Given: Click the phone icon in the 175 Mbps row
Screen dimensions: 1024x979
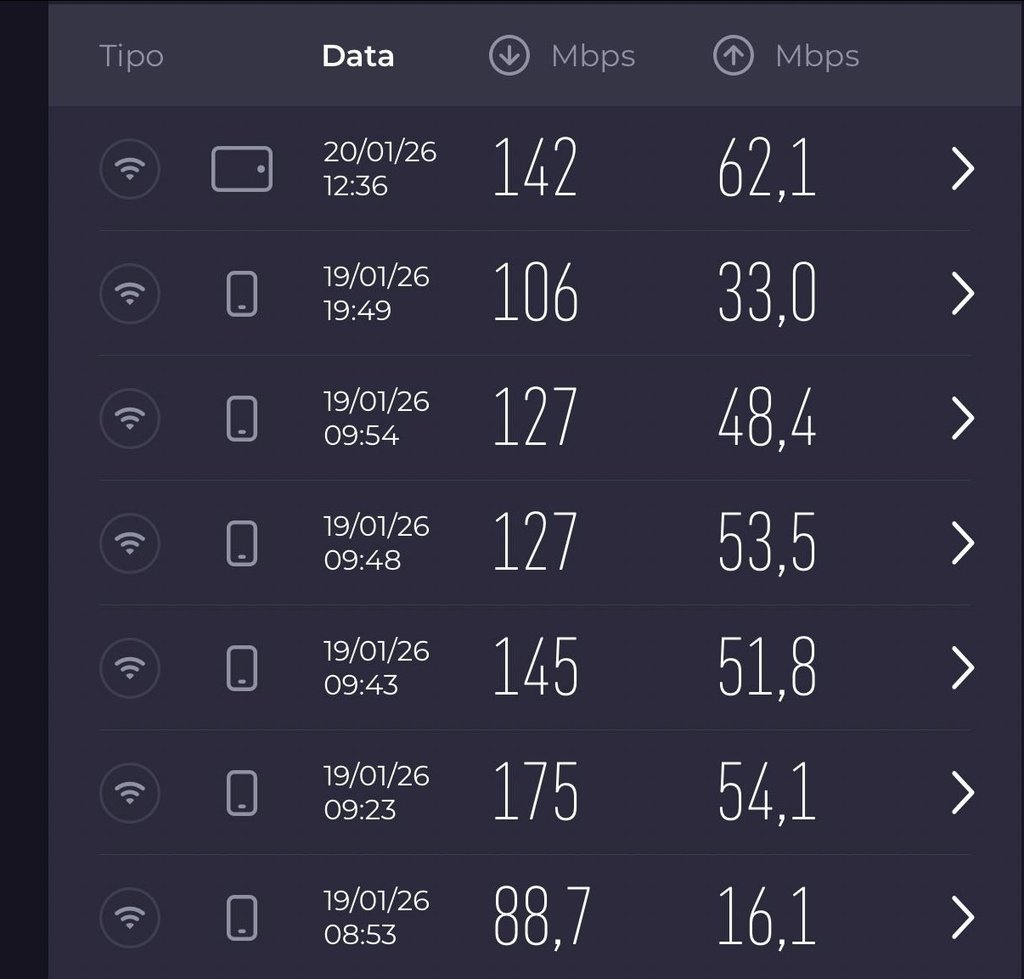Looking at the screenshot, I should [x=242, y=792].
